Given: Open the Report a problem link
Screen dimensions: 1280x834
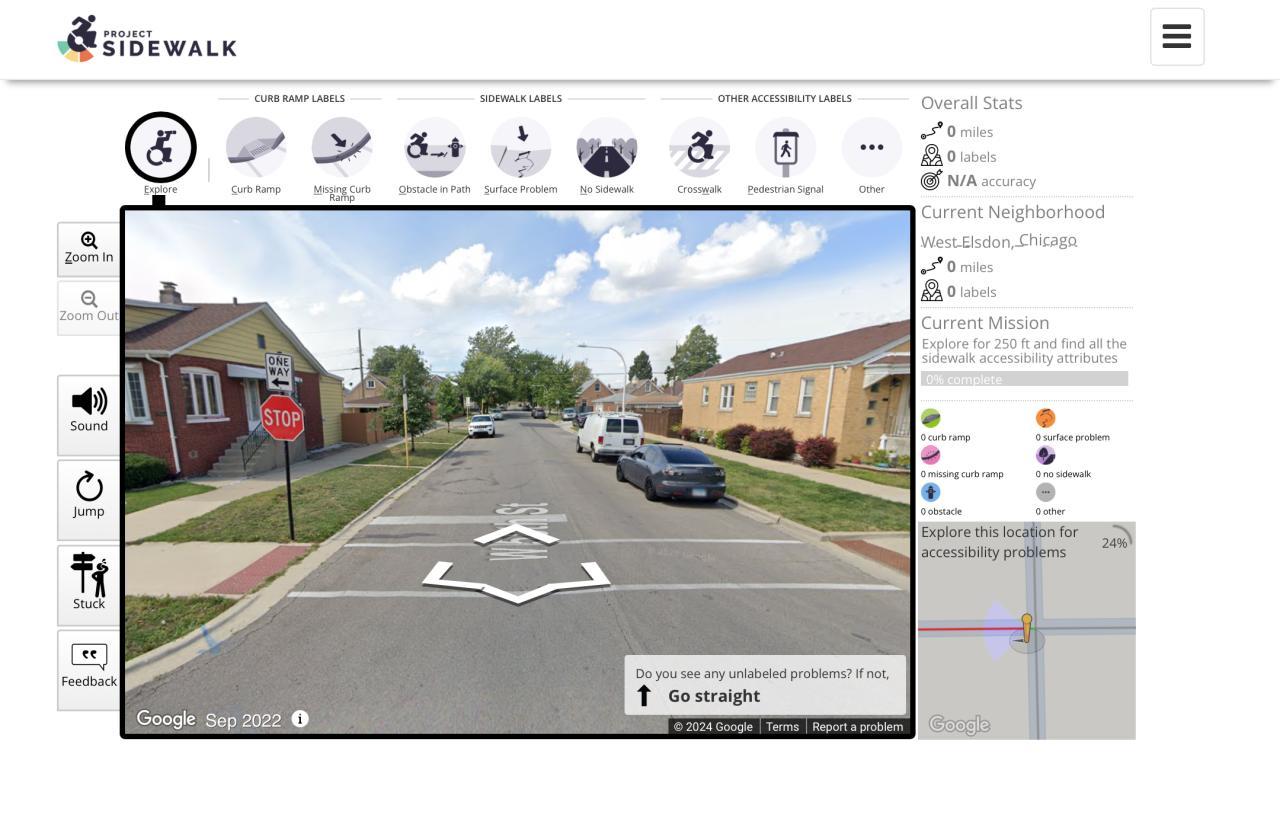Looking at the screenshot, I should click(857, 727).
